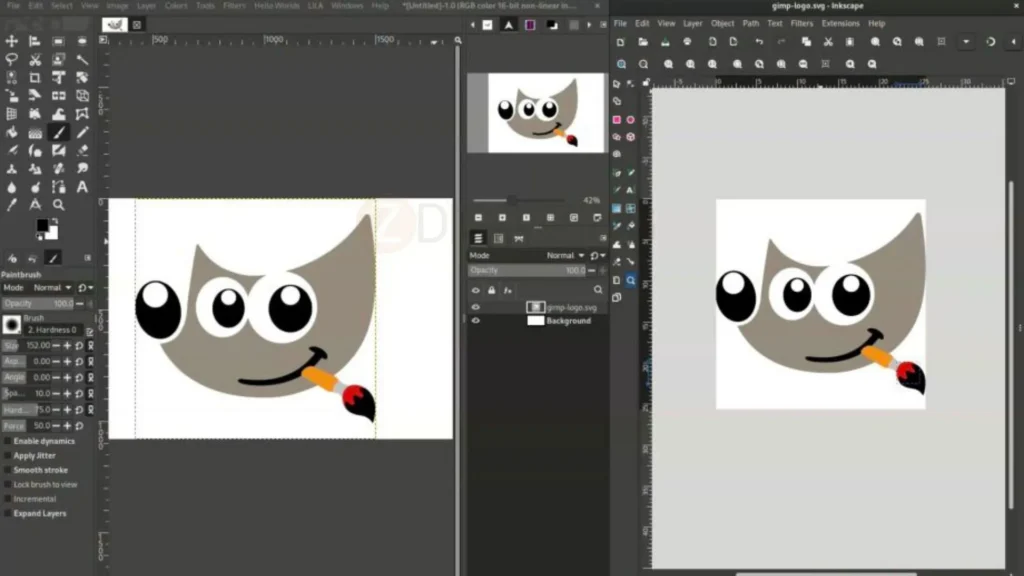Switch to the GIMP Layers tab
Image resolution: width=1024 pixels, height=576 pixels.
478,238
